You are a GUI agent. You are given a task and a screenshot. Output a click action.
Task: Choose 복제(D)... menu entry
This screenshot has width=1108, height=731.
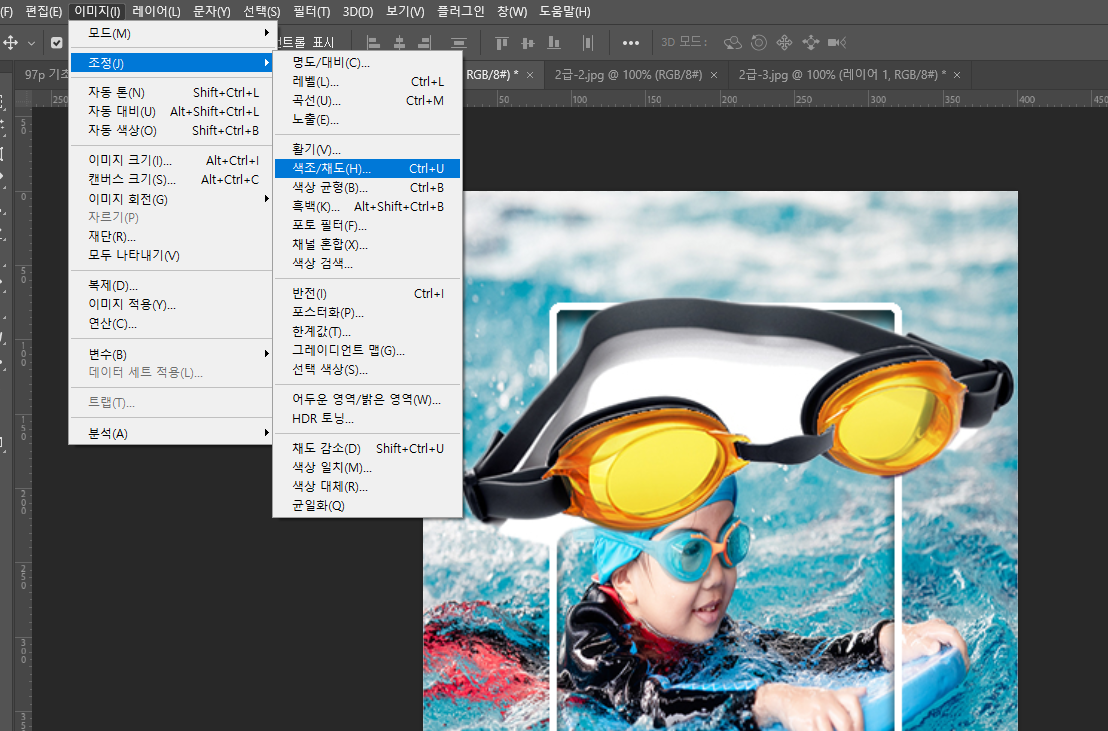click(171, 286)
